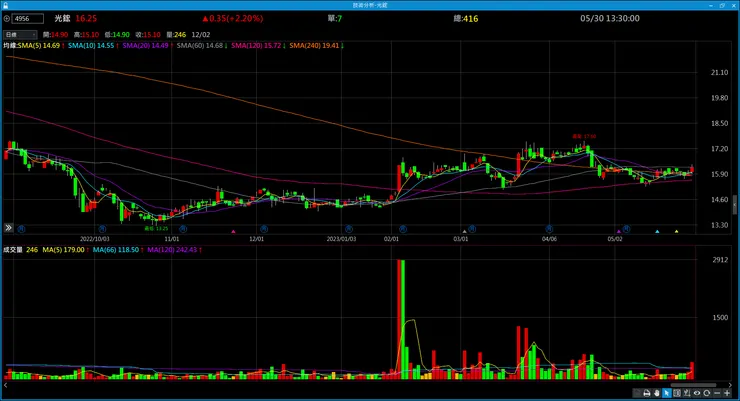740x401 pixels.
Task: Click the blue monthly marker near 12/01
Action: 264,229
